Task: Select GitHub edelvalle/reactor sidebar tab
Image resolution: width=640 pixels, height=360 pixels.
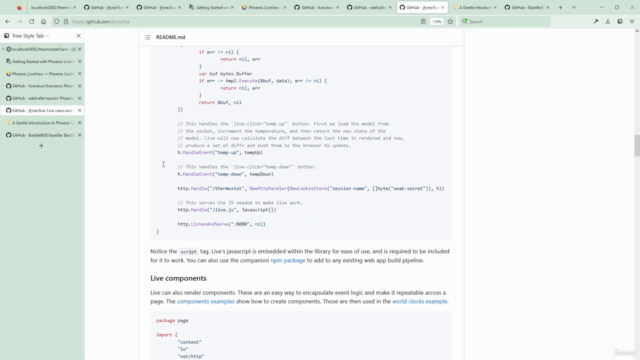Action: pos(41,98)
